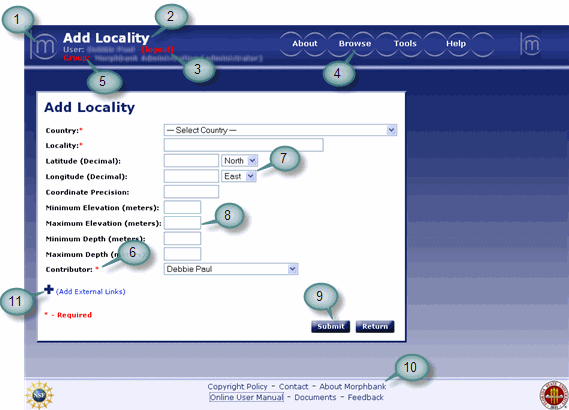Click the blue plus icon for external links
Viewport: 569px width, 410px height.
point(49,289)
